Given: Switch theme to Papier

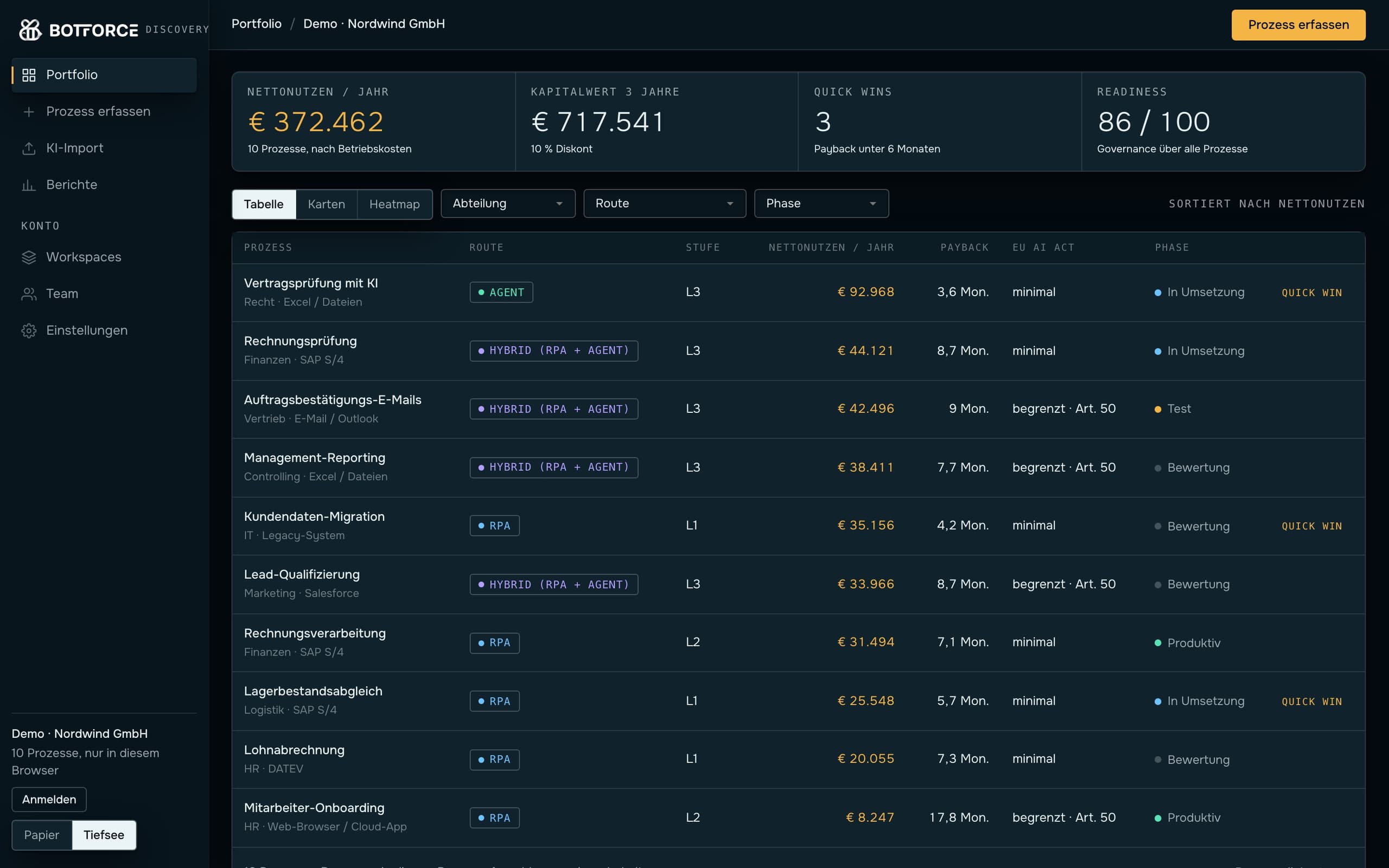Looking at the screenshot, I should coord(42,835).
